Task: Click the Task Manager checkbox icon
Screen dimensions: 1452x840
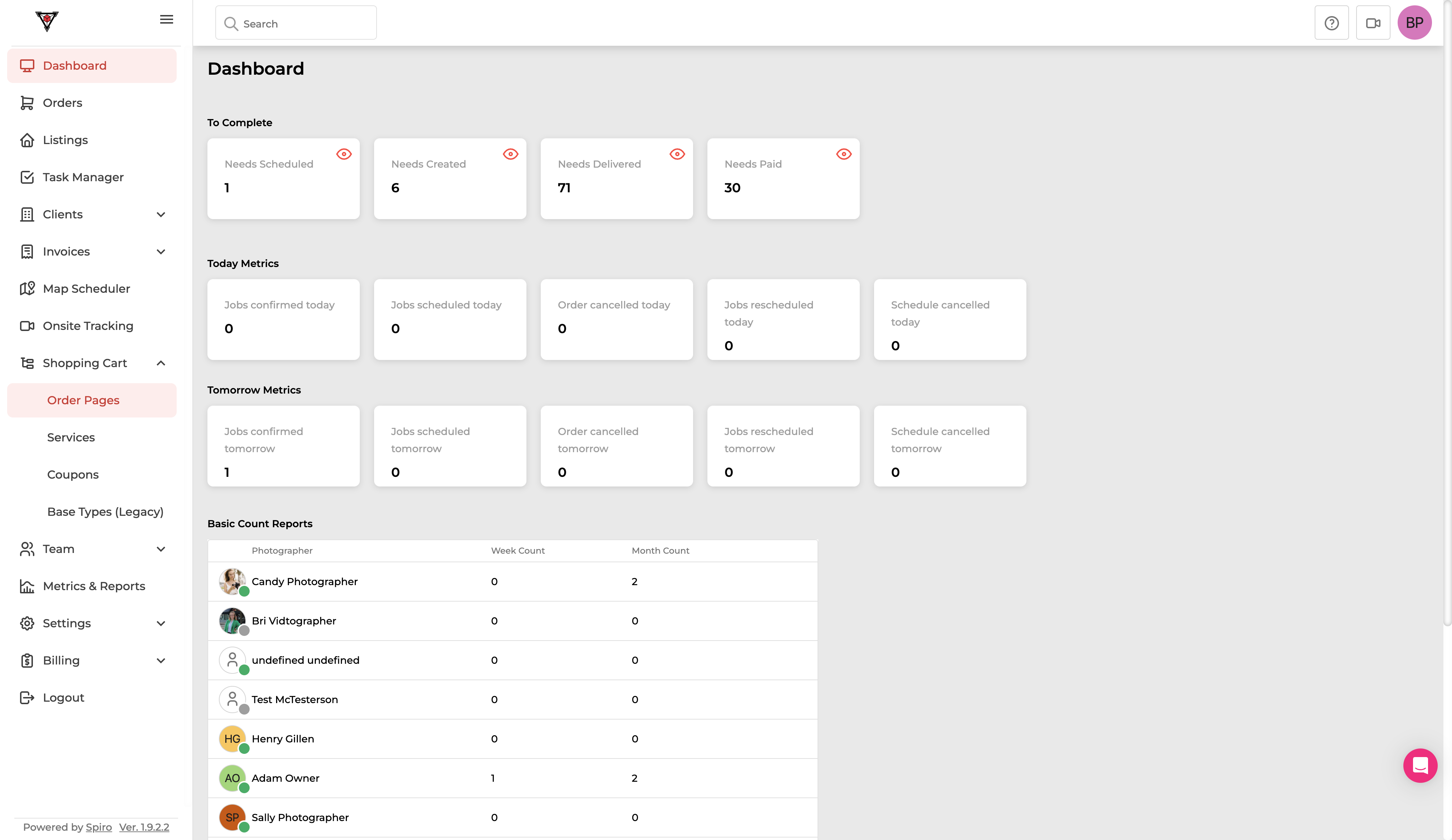Action: pyautogui.click(x=27, y=177)
